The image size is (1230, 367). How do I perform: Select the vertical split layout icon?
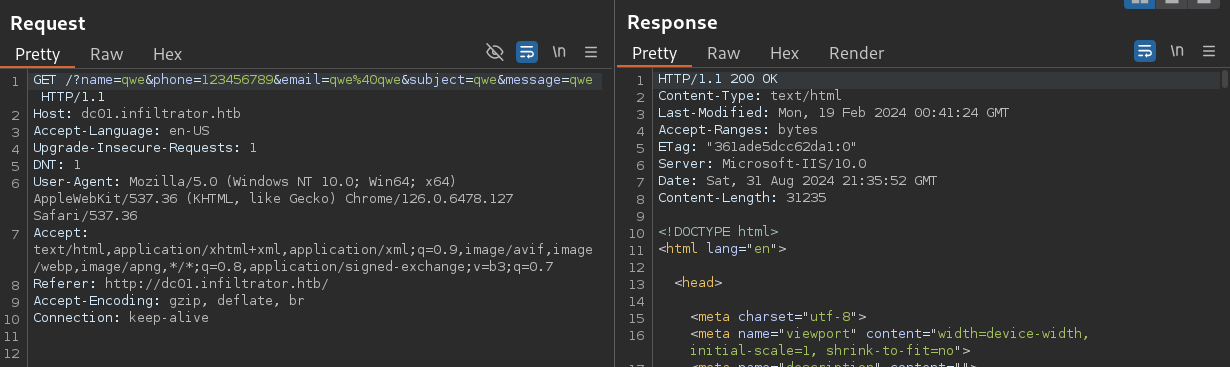pos(1173,3)
